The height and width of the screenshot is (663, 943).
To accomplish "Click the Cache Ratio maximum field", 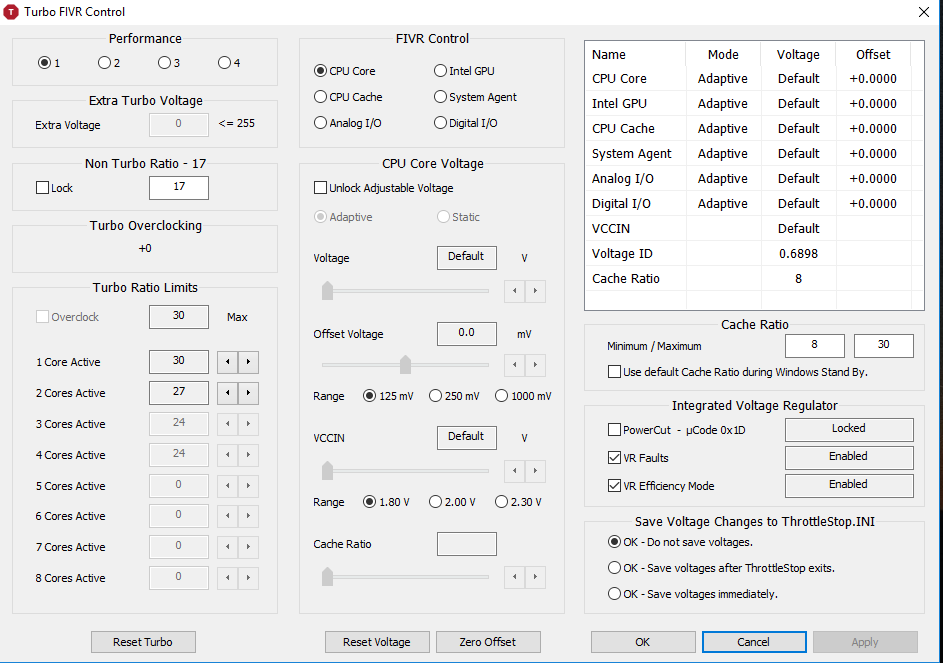I will (883, 346).
